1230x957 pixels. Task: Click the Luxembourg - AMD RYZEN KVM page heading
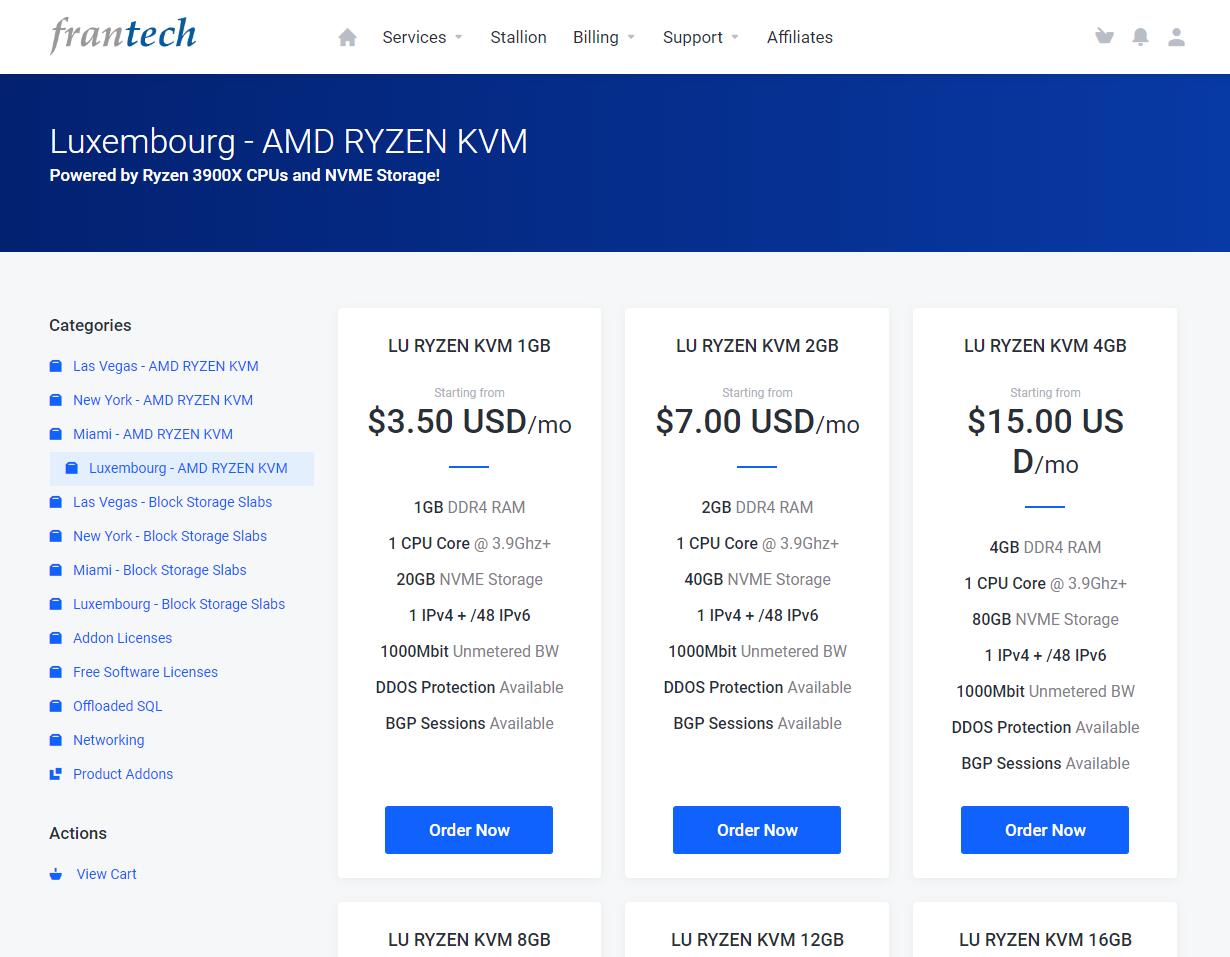pyautogui.click(x=289, y=141)
